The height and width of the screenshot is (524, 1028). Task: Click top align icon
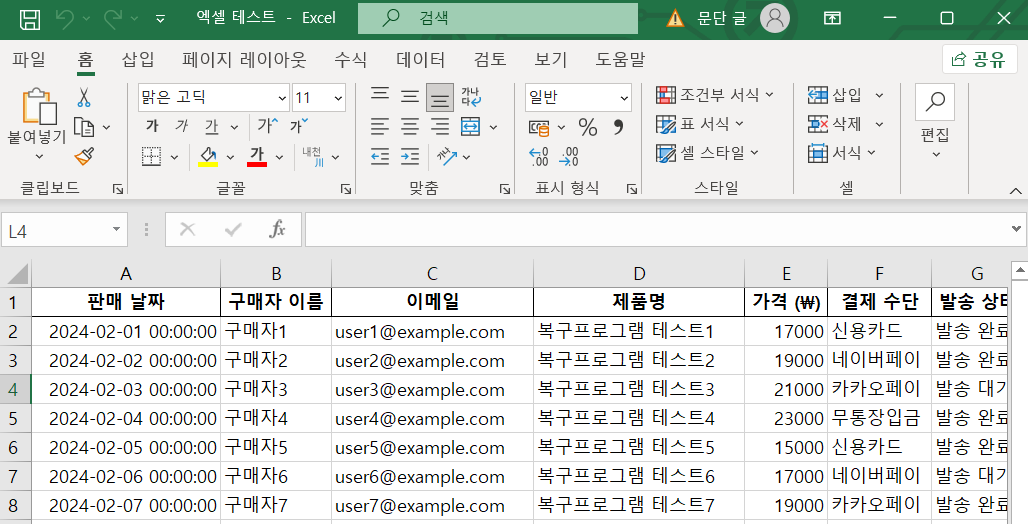[380, 95]
